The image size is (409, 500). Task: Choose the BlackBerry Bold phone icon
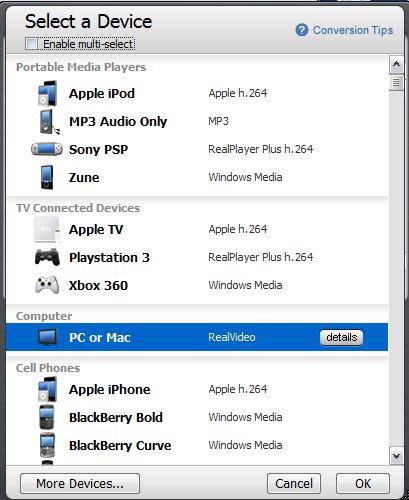point(47,417)
